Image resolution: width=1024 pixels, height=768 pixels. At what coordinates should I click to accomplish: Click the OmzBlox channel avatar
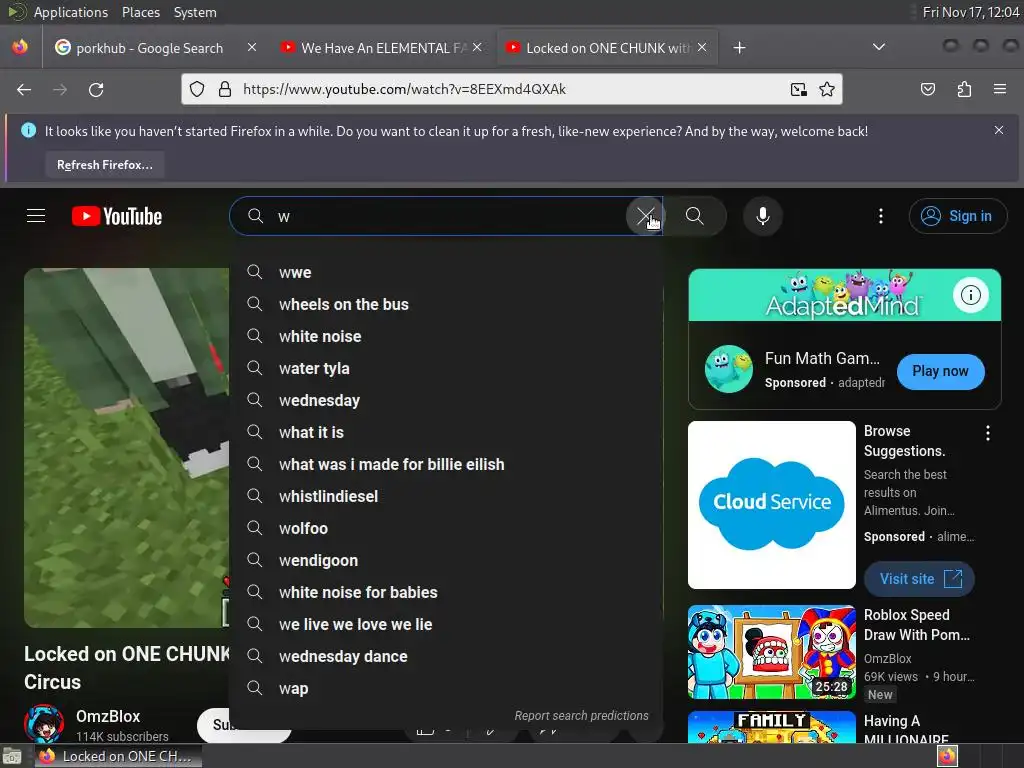tap(44, 724)
